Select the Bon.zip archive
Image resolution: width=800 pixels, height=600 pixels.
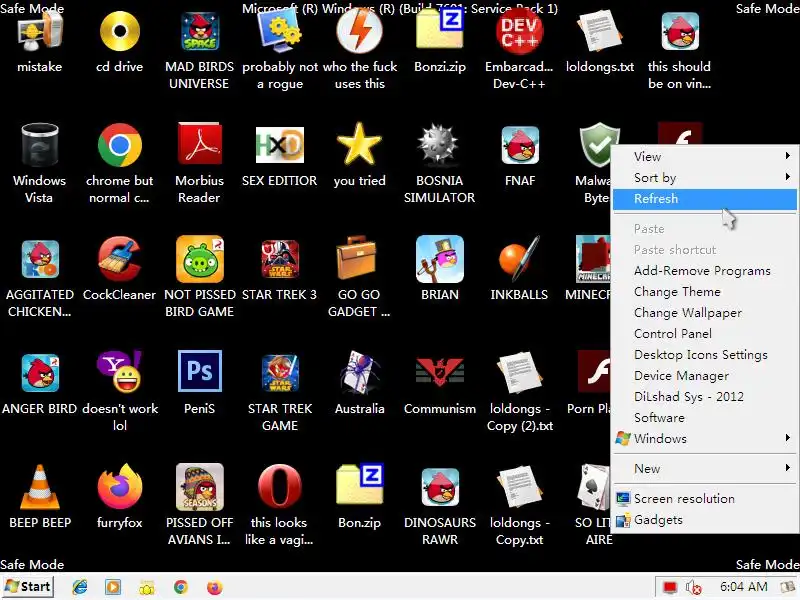(360, 485)
